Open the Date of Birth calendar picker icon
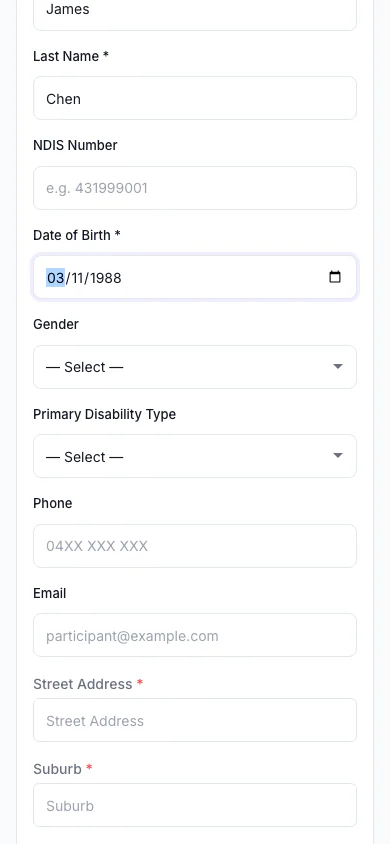Viewport: 390px width, 844px height. coord(335,277)
